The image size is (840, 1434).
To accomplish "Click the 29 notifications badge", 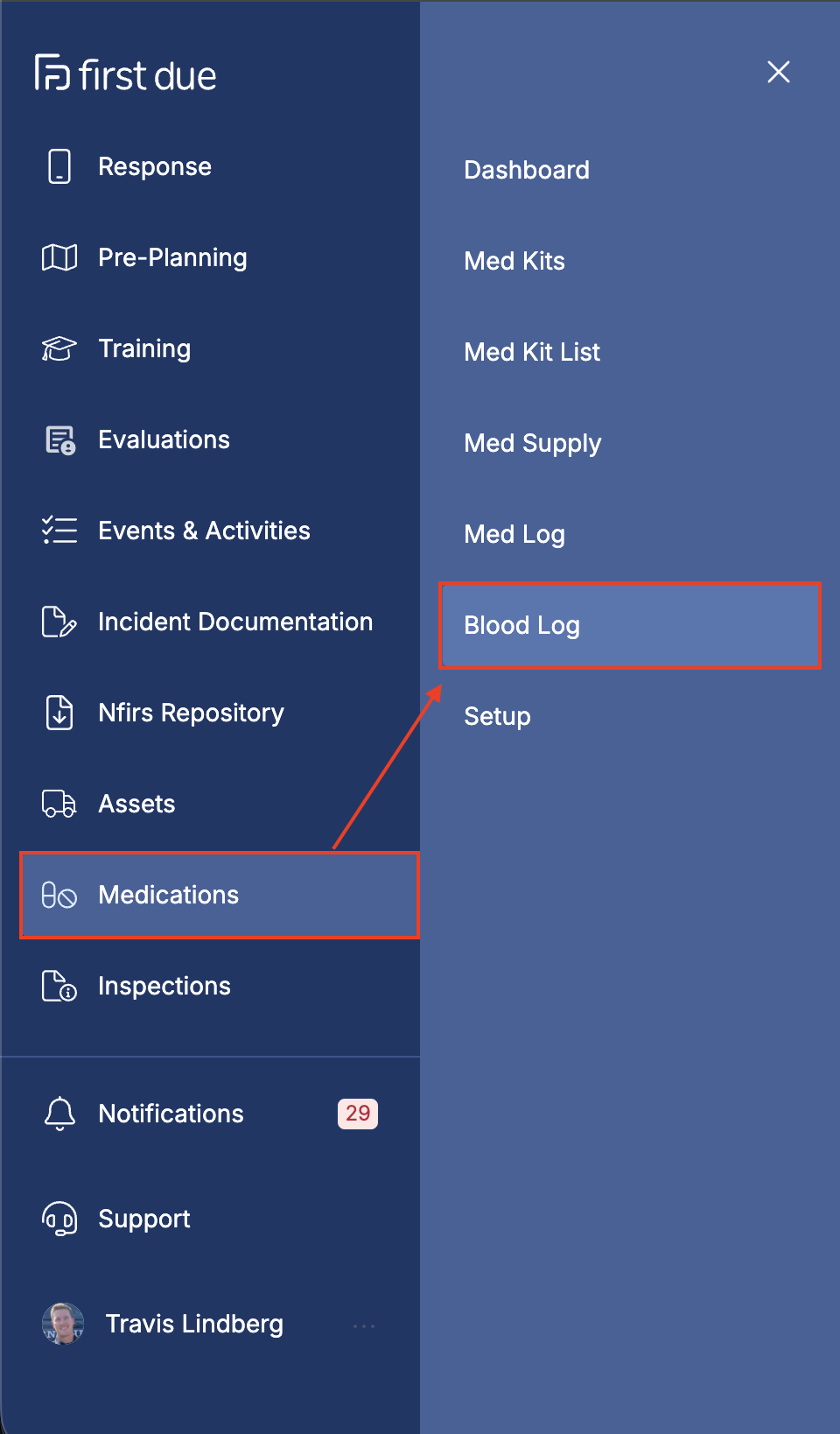I will point(358,1114).
